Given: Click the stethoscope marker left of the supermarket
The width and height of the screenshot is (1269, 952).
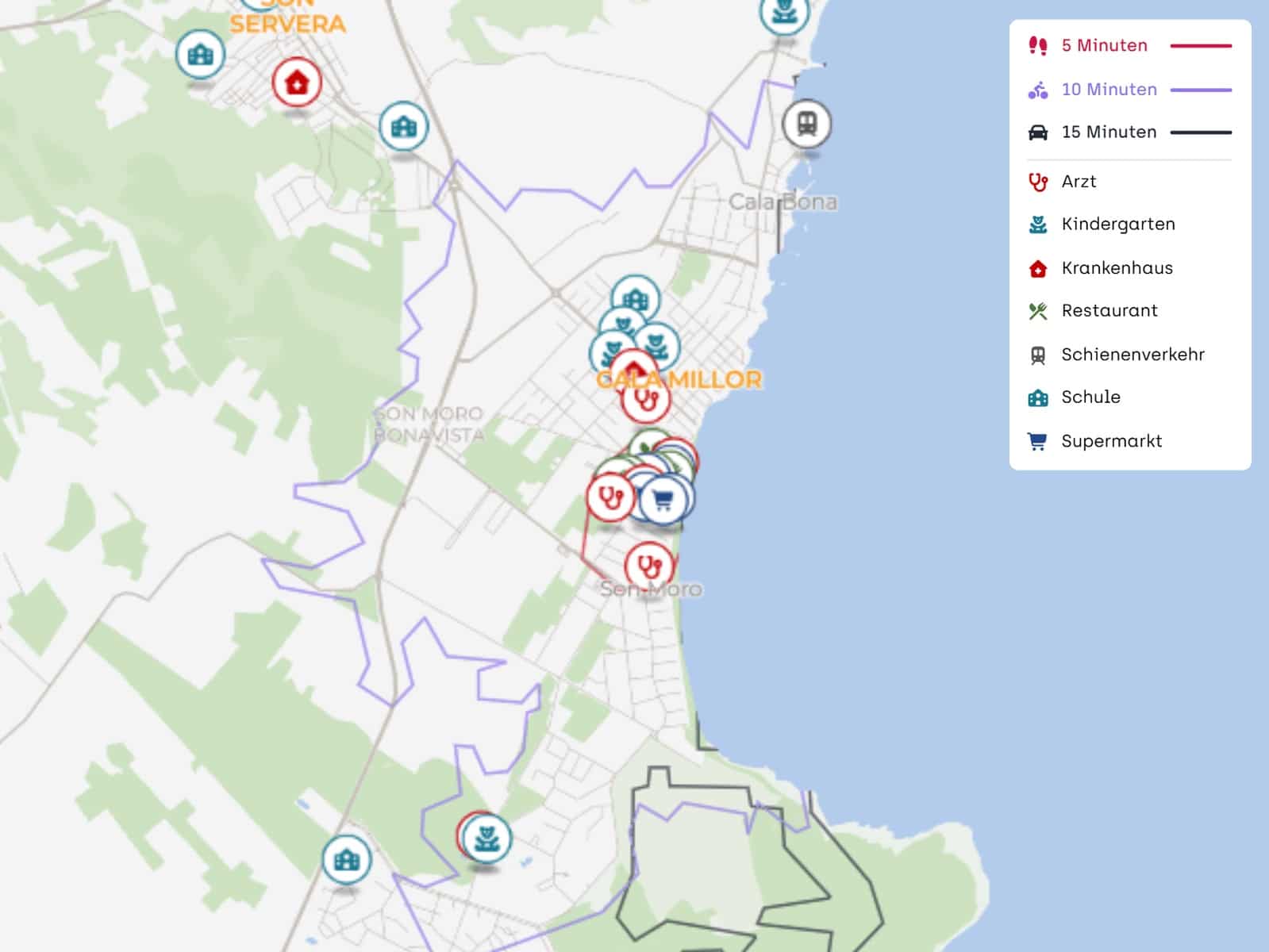Looking at the screenshot, I should (610, 497).
